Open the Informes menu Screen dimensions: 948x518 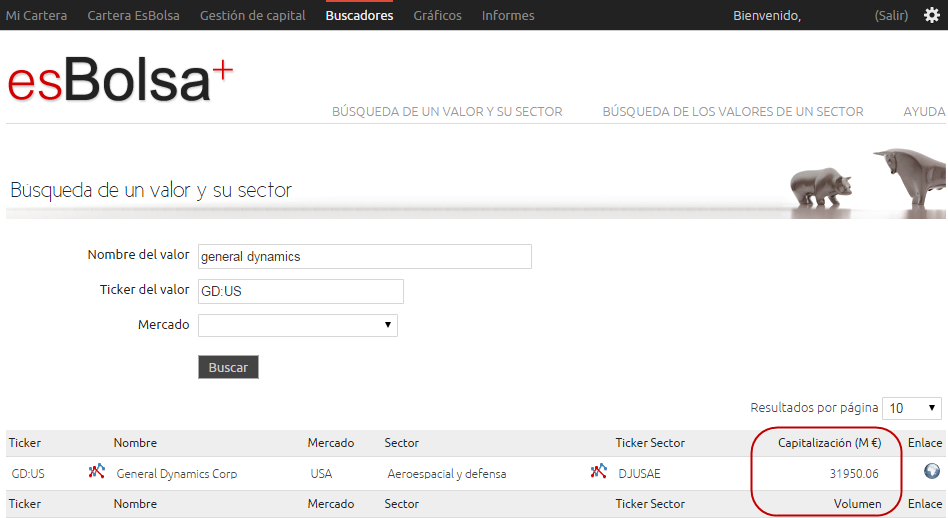pos(508,15)
